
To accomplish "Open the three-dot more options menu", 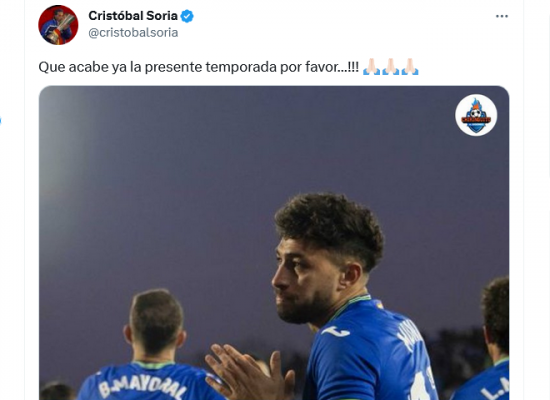I will pos(502,16).
